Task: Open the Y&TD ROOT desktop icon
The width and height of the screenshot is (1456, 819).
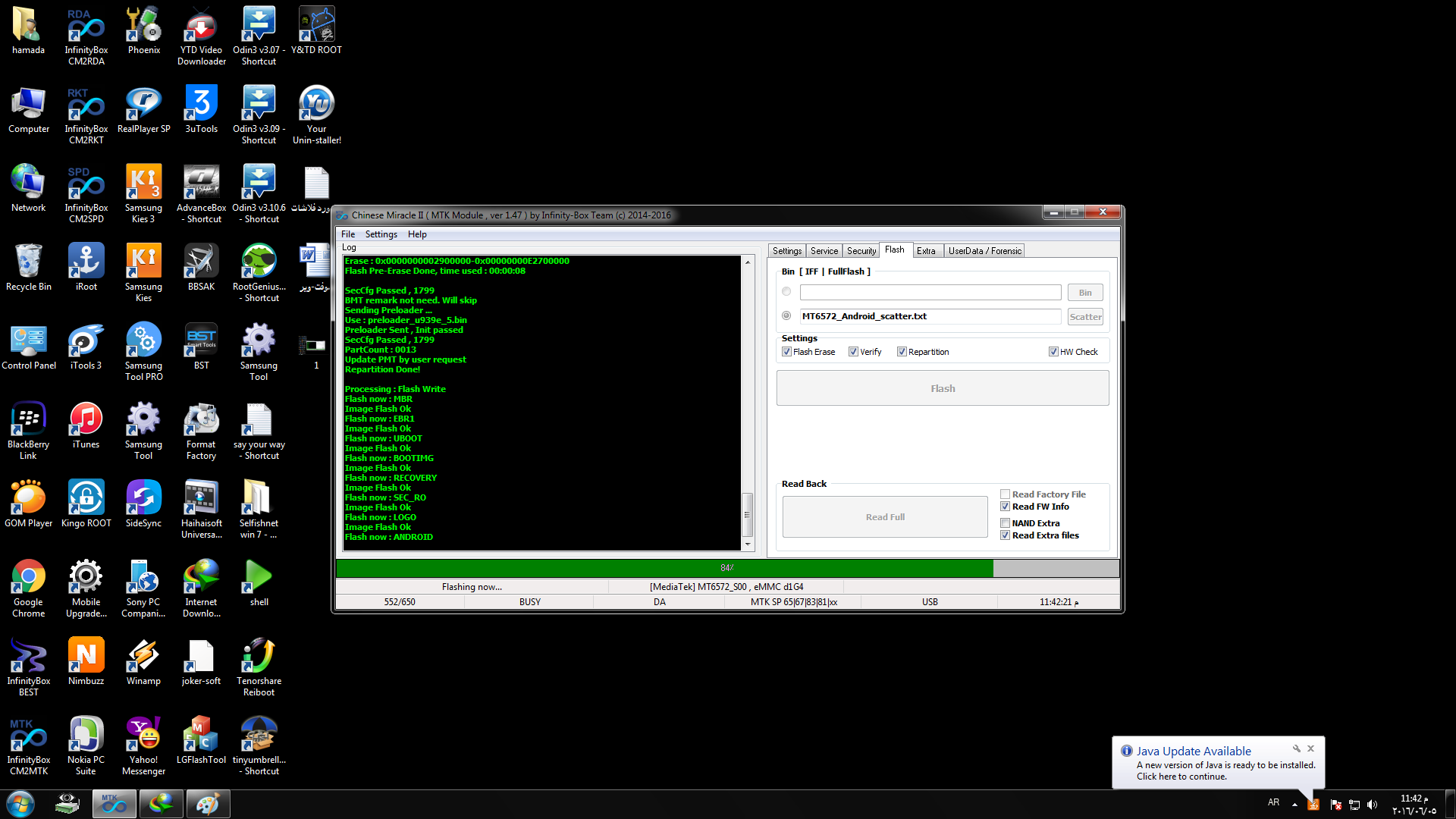Action: coord(317,30)
